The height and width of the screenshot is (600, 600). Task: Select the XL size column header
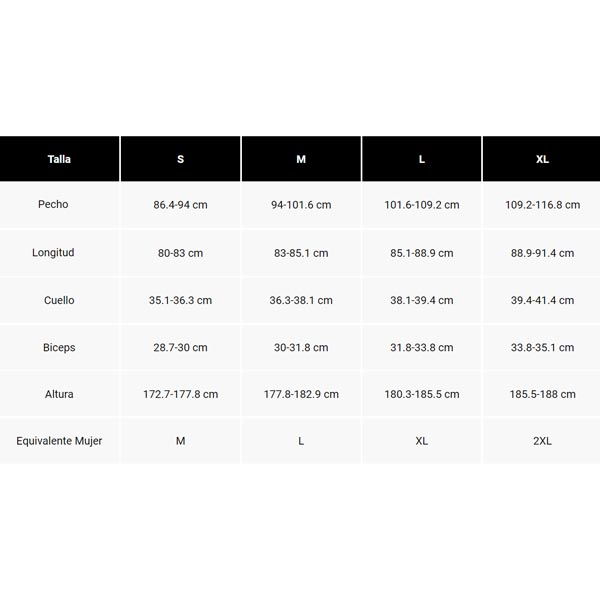542,159
